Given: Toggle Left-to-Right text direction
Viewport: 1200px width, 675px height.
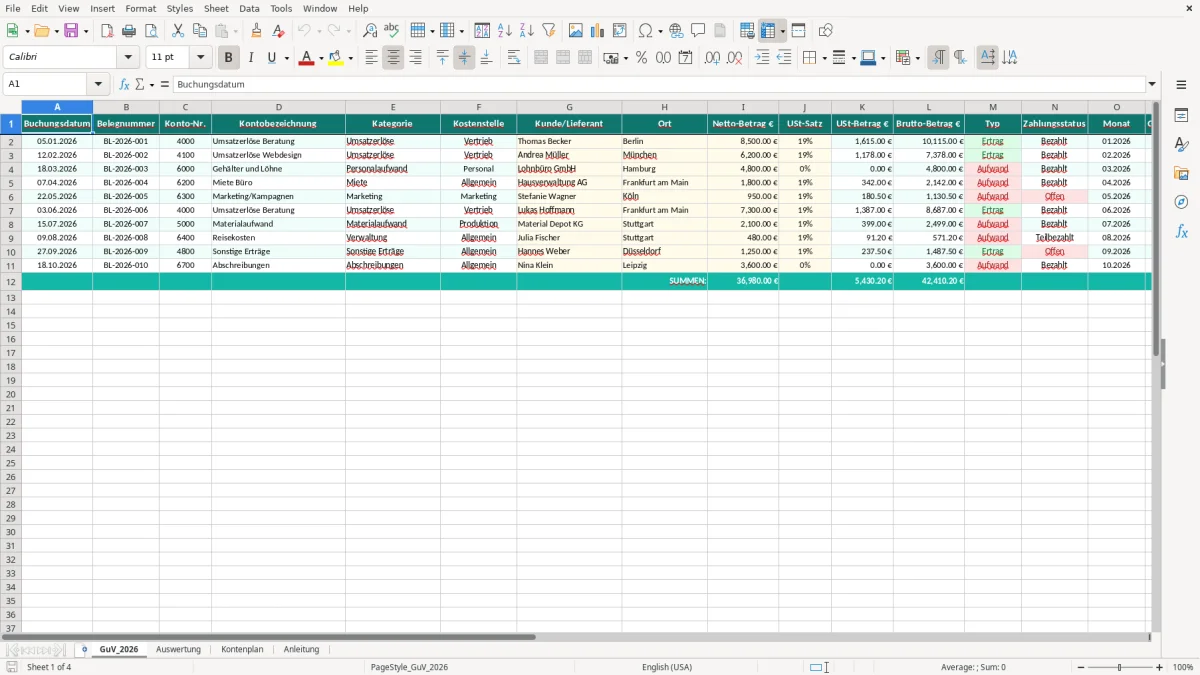Looking at the screenshot, I should coord(938,58).
